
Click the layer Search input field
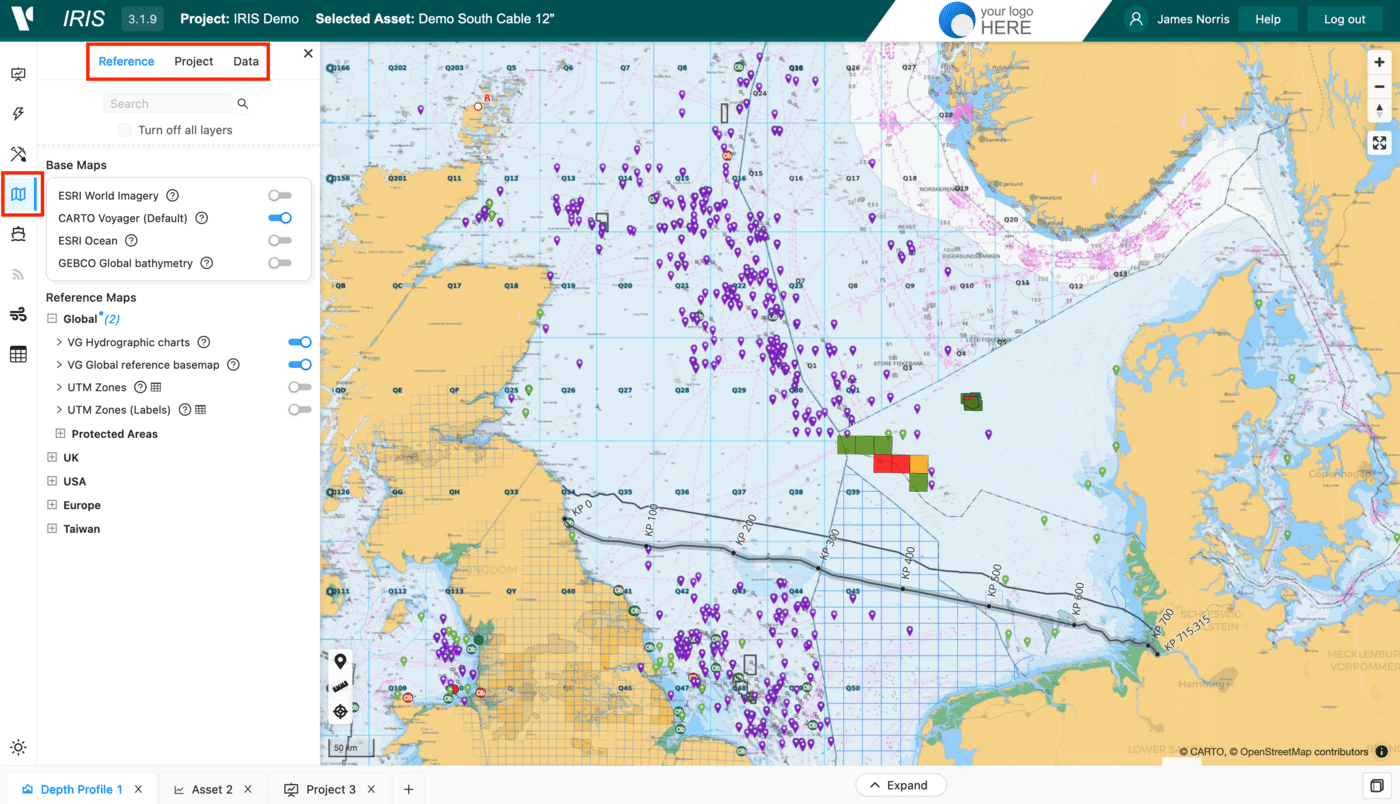pyautogui.click(x=169, y=104)
